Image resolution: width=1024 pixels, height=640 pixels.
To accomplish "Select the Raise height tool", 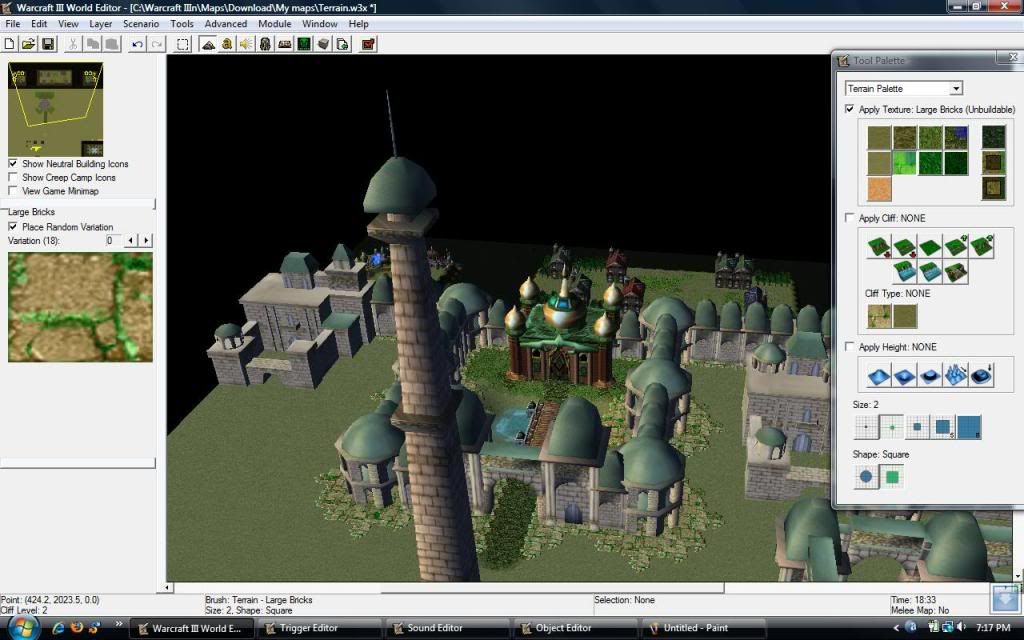I will pos(878,376).
